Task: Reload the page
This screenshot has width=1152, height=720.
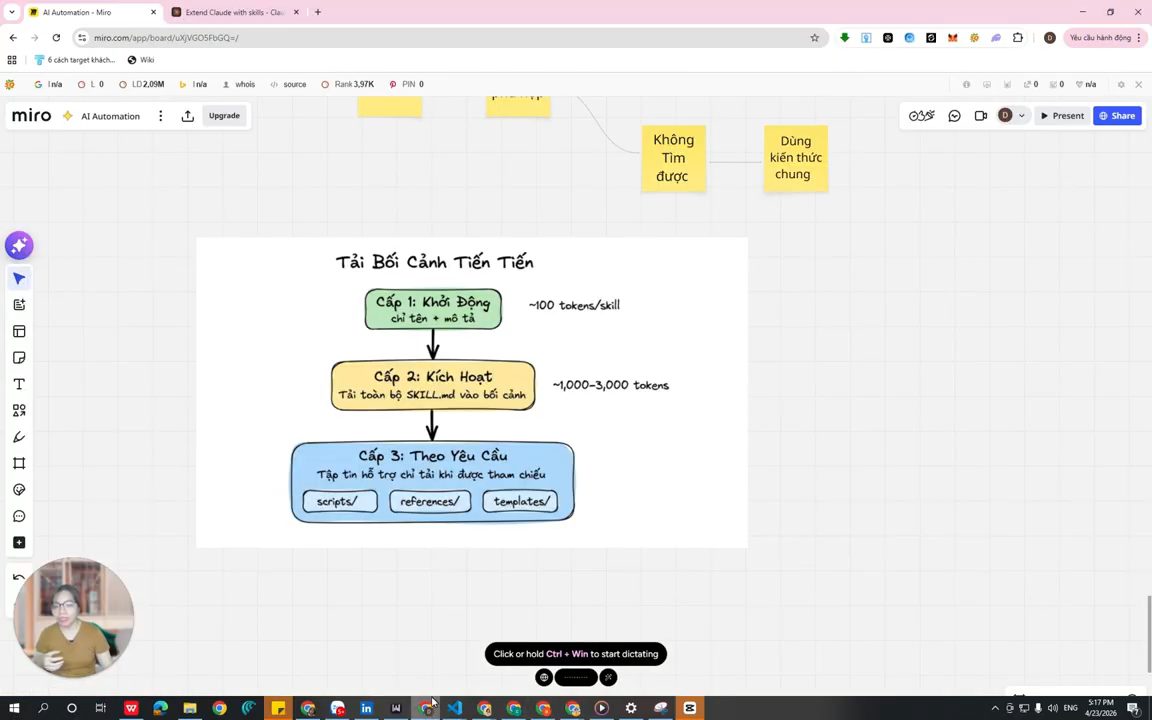Action: tap(56, 37)
